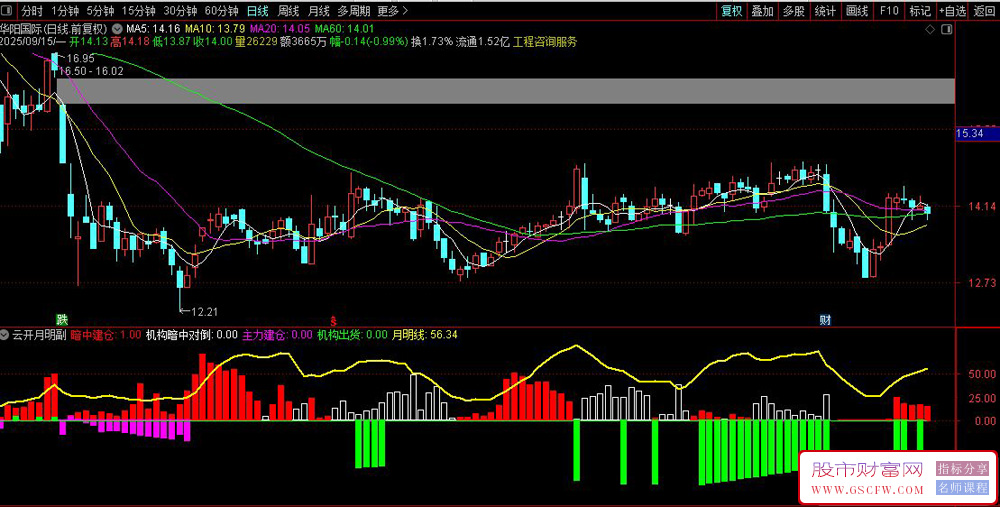This screenshot has width=1000, height=507.
Task: Switch to the 分时 intraday chart tab
Action: pyautogui.click(x=32, y=11)
